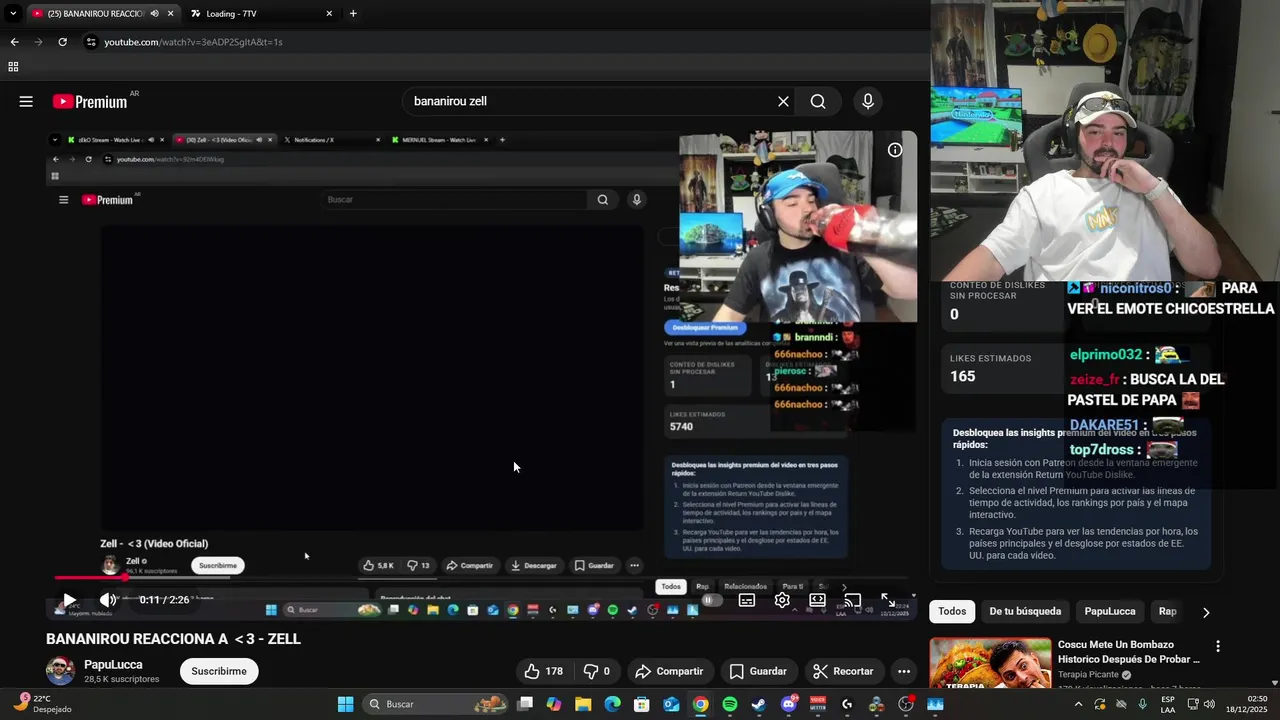Image resolution: width=1280 pixels, height=720 pixels.
Task: Open File Explorer from taskbar
Action: [583, 704]
